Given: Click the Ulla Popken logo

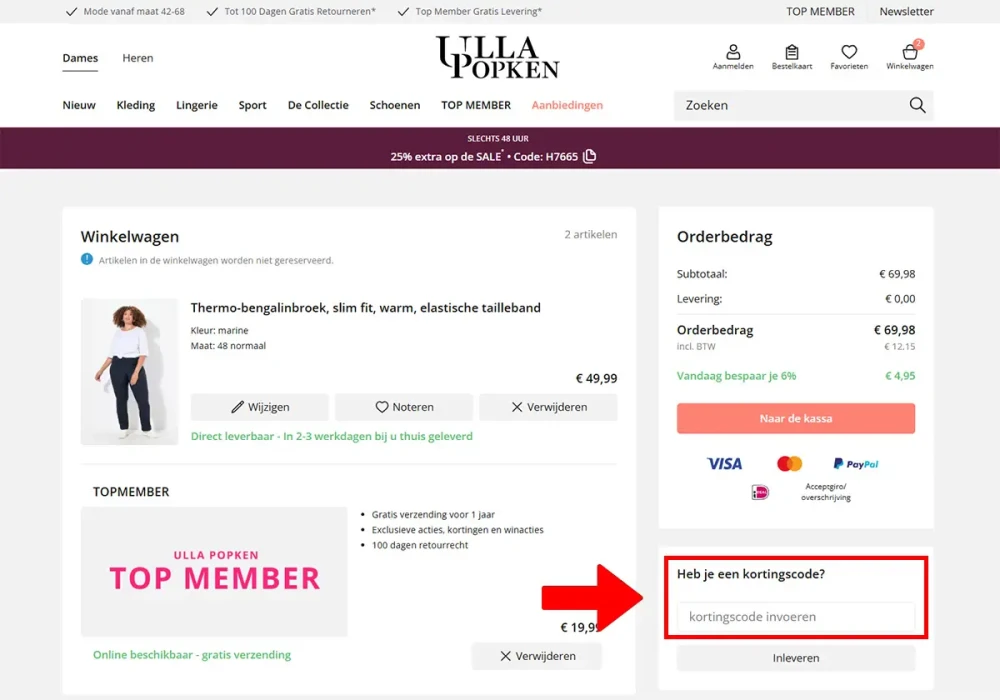Looking at the screenshot, I should [x=498, y=57].
